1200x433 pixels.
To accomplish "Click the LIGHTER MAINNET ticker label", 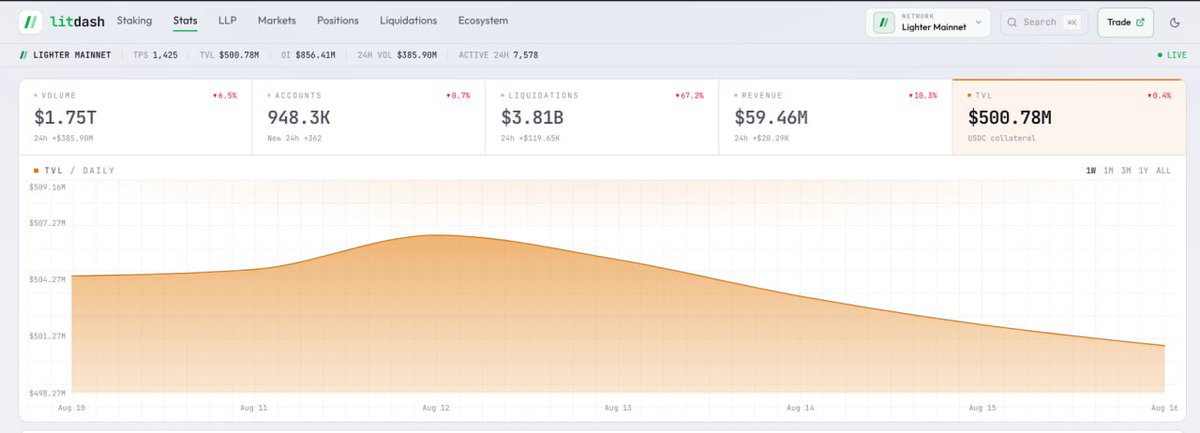I will (65, 55).
